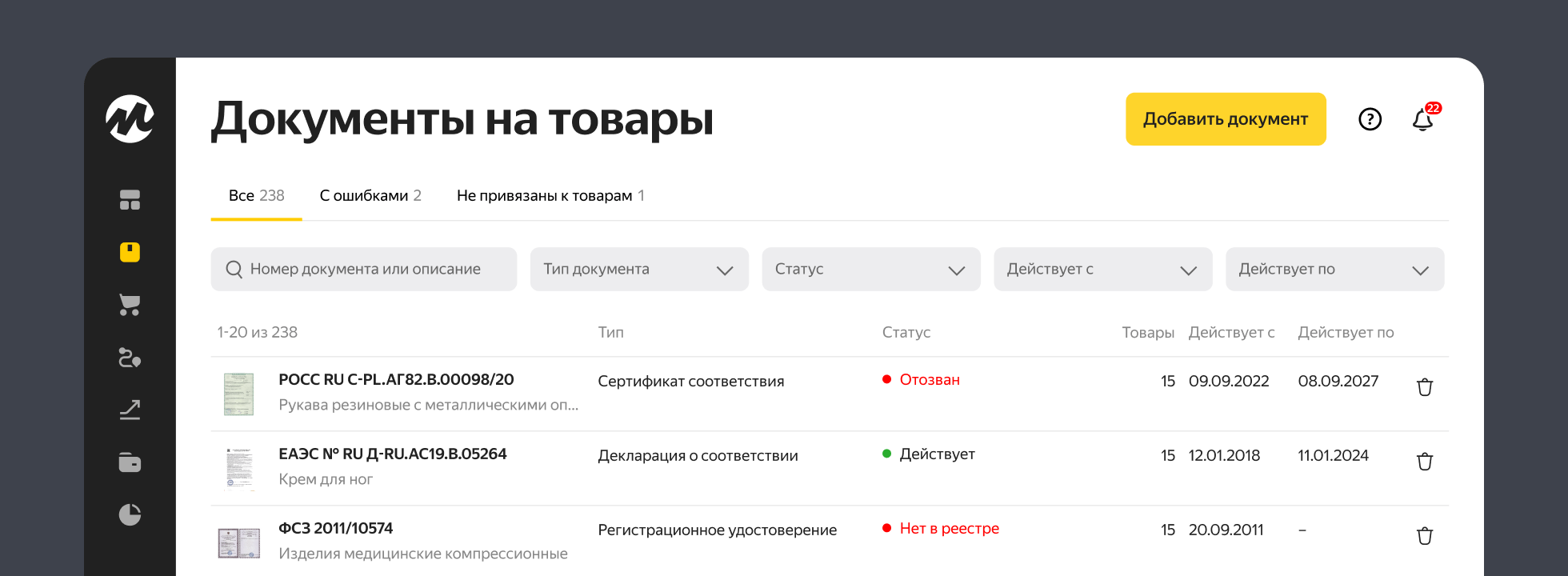Click the help question mark icon
Image resolution: width=1568 pixels, height=576 pixels.
click(x=1370, y=119)
